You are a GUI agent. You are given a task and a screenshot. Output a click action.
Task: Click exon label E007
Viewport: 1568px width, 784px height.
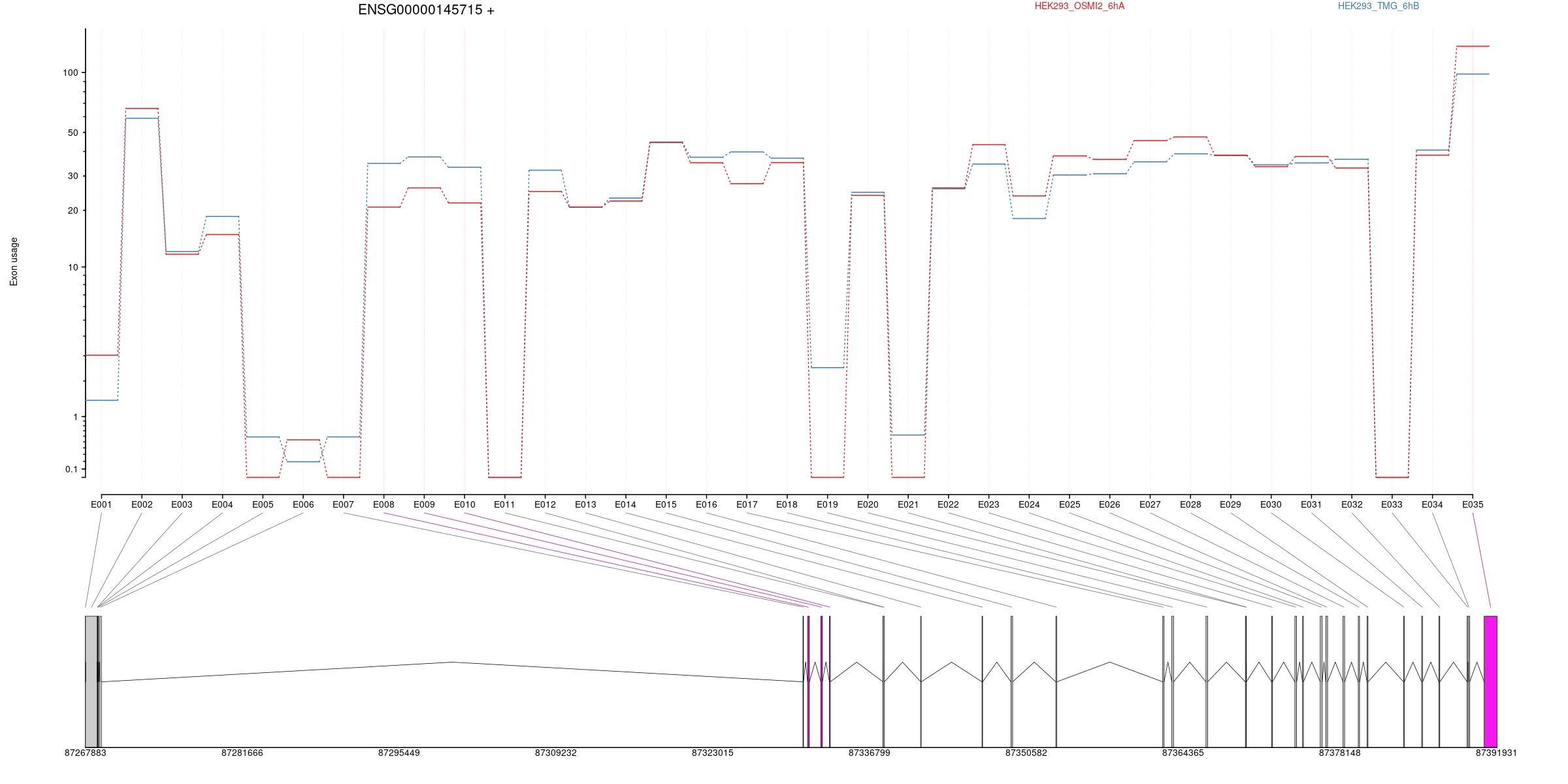[343, 504]
